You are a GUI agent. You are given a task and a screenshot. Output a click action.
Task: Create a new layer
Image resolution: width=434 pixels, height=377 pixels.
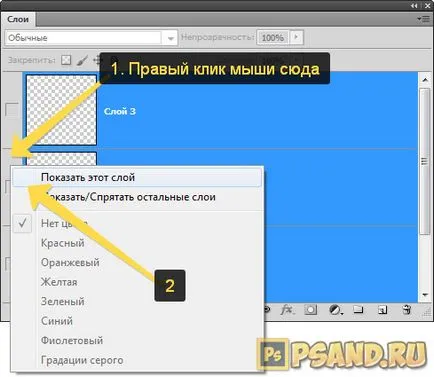[382, 310]
